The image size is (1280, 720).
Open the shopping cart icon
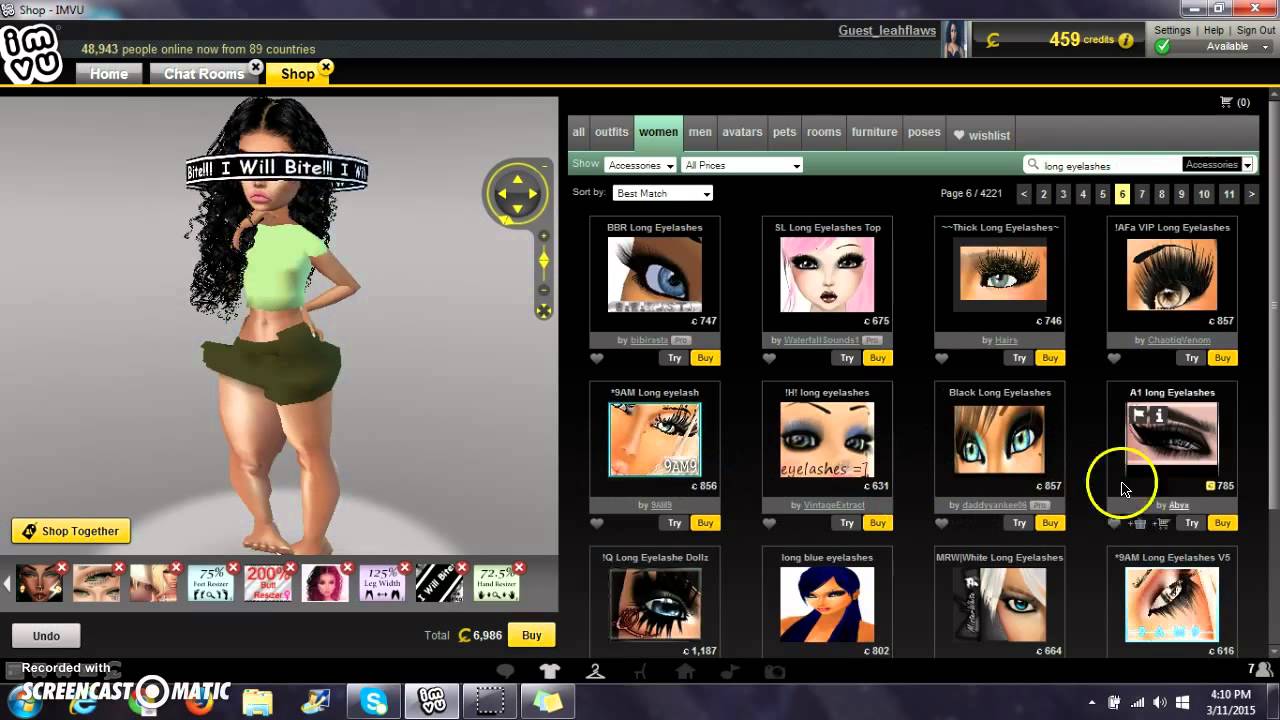pos(1226,102)
